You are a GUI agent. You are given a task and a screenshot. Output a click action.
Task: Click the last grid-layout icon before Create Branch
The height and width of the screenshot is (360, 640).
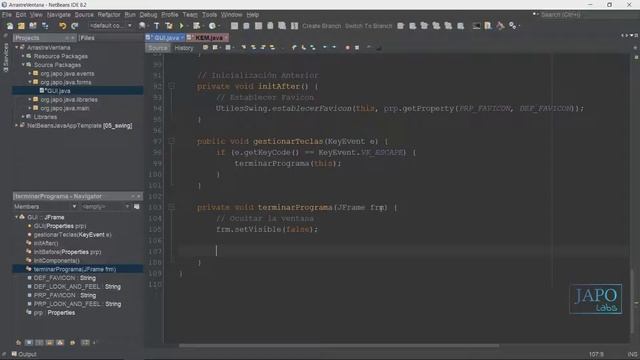pos(294,26)
